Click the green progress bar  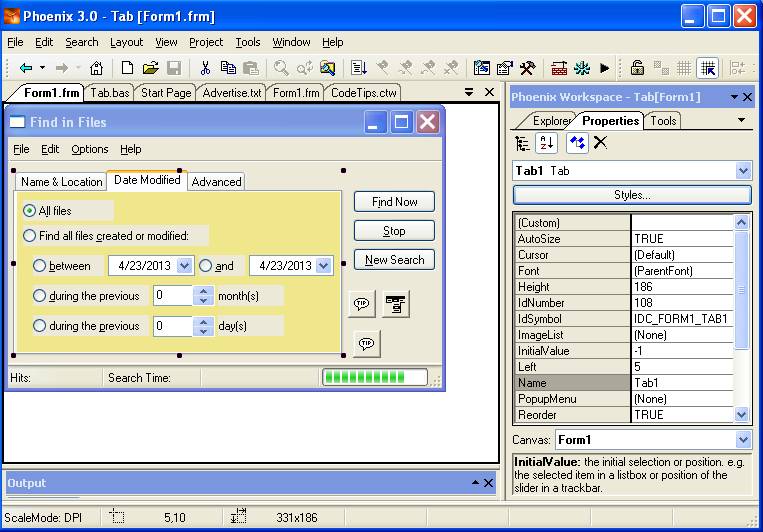point(375,377)
